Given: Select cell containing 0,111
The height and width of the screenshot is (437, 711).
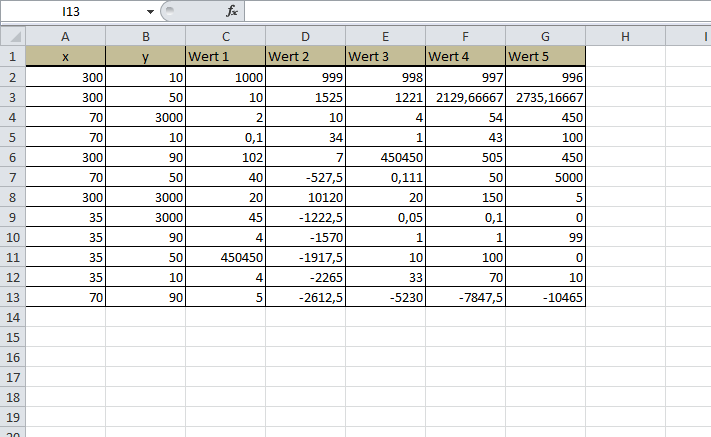Looking at the screenshot, I should (x=385, y=177).
